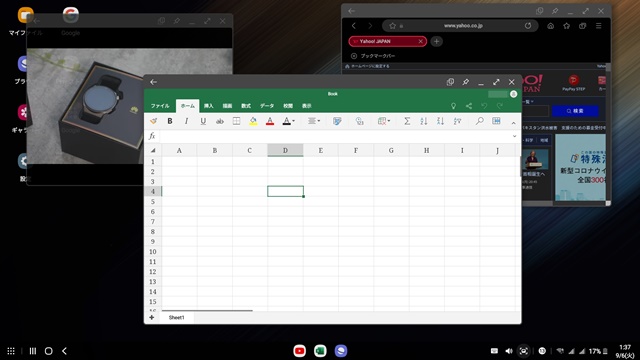Click the Excel window back arrow
Viewport: 640px width, 360px height.
[153, 82]
